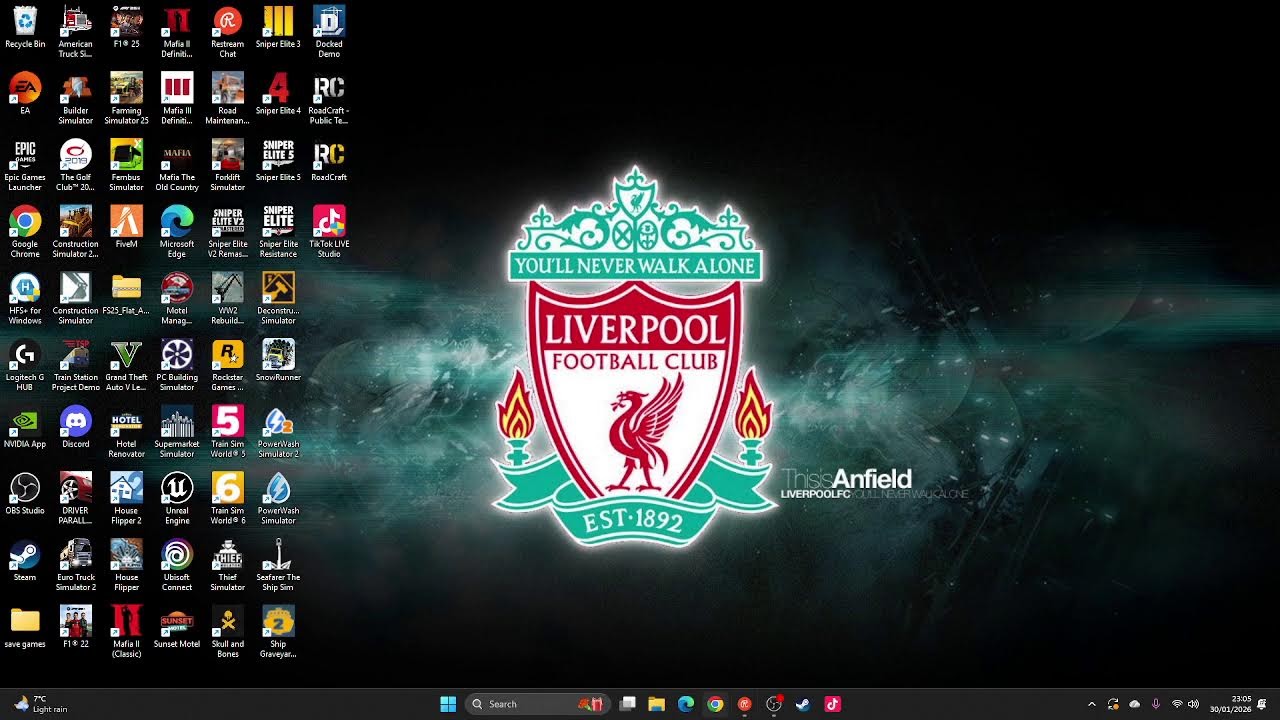
Task: Launch Euro Truck Simulator 2 shortcut
Action: (x=76, y=565)
